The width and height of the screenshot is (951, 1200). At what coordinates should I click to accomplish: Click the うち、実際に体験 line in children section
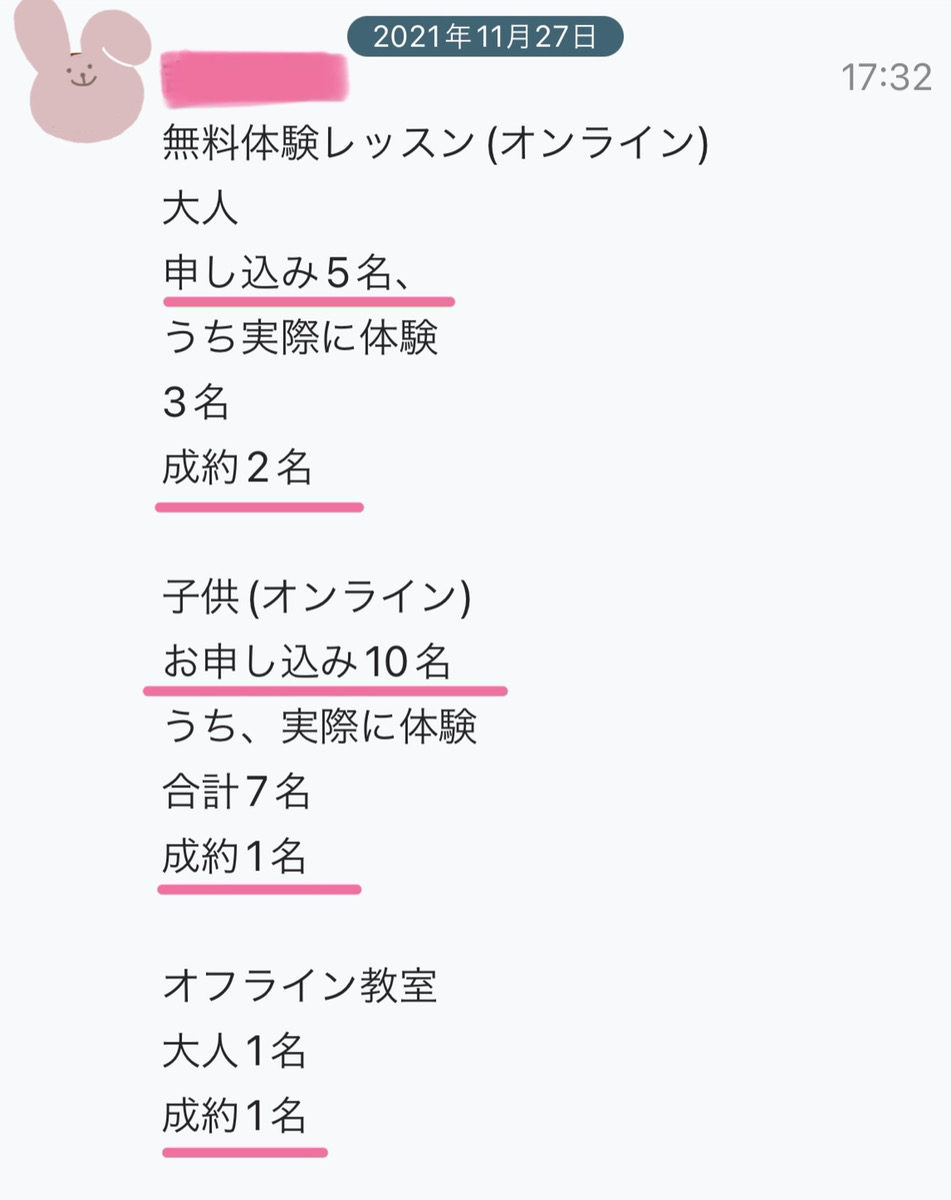pyautogui.click(x=320, y=727)
